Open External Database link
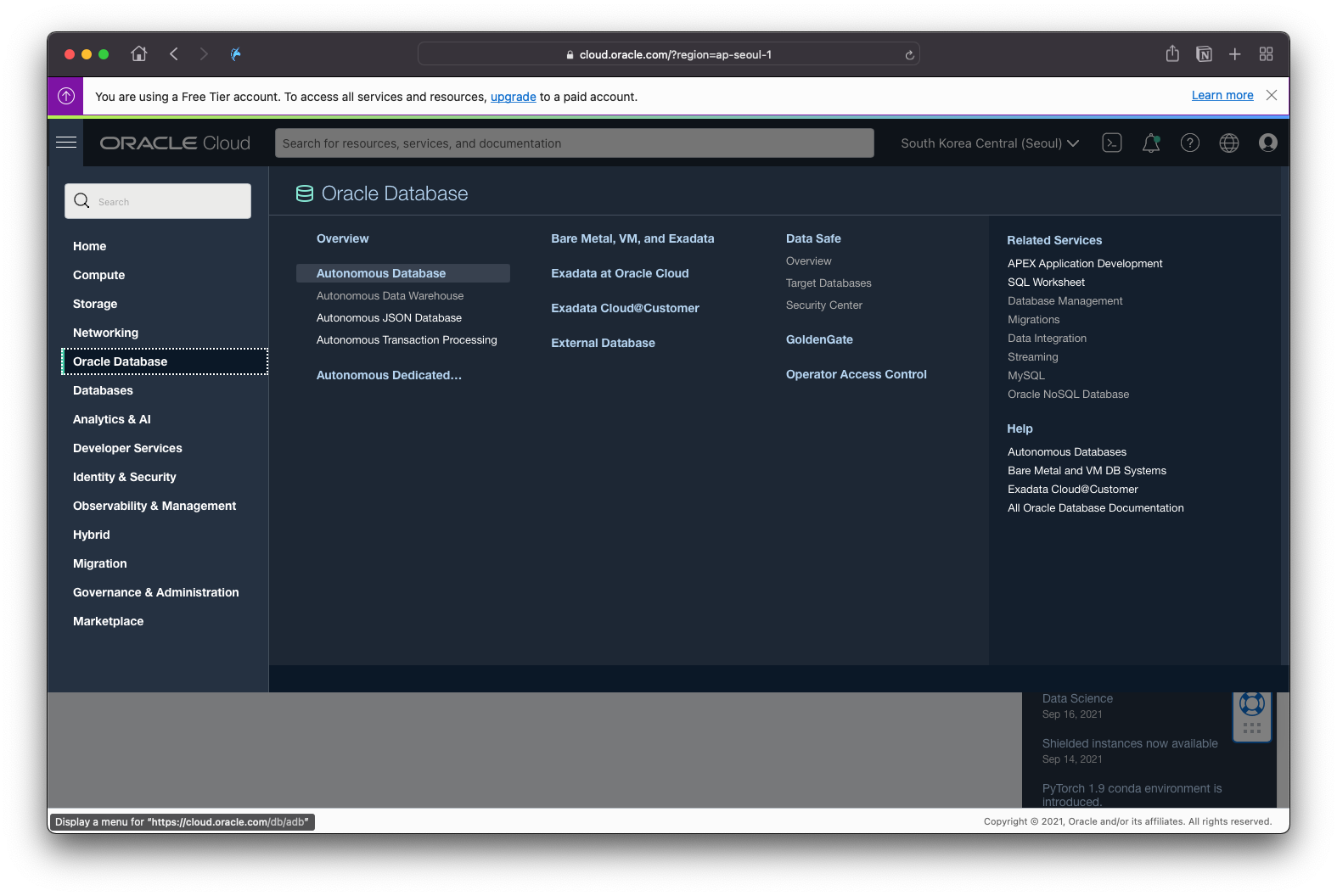Viewport: 1337px width, 896px height. (x=604, y=343)
